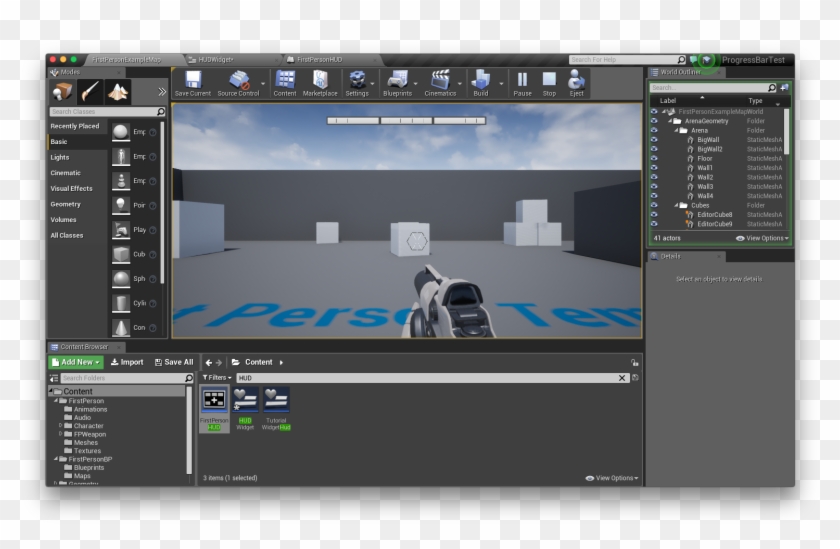The width and height of the screenshot is (840, 549).
Task: Toggle visibility of the Cubes folder
Action: point(654,205)
